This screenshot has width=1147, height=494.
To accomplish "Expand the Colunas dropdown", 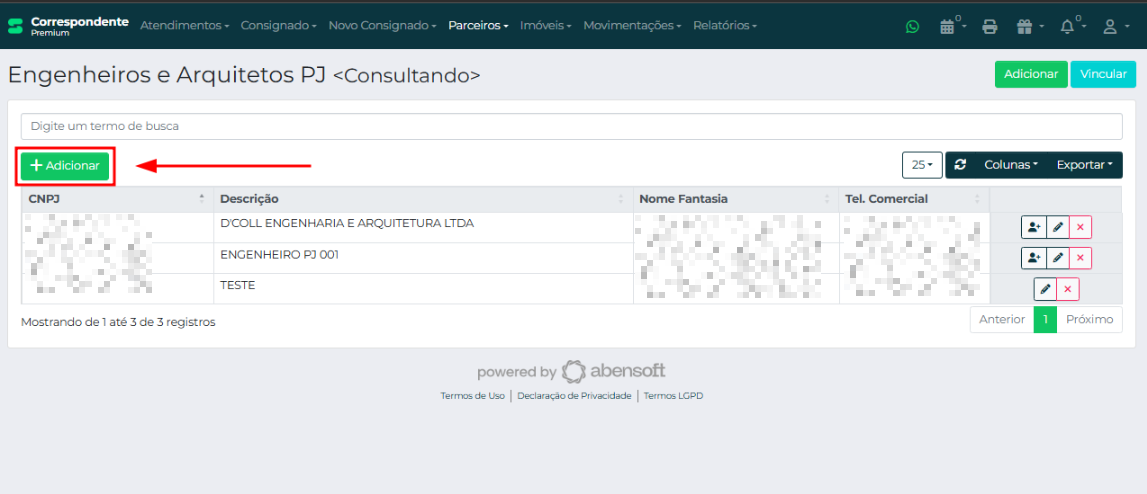I will click(x=1010, y=165).
